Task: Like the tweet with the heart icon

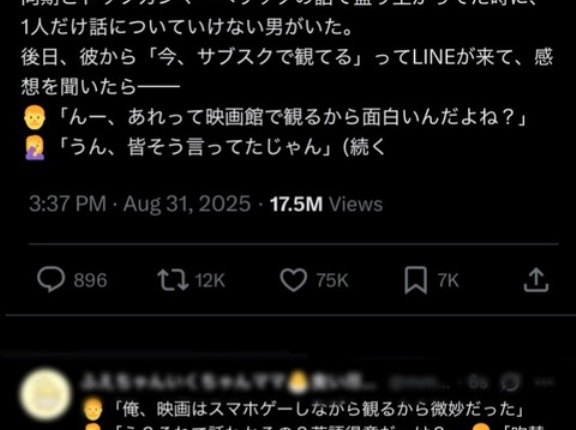Action: pyautogui.click(x=294, y=280)
